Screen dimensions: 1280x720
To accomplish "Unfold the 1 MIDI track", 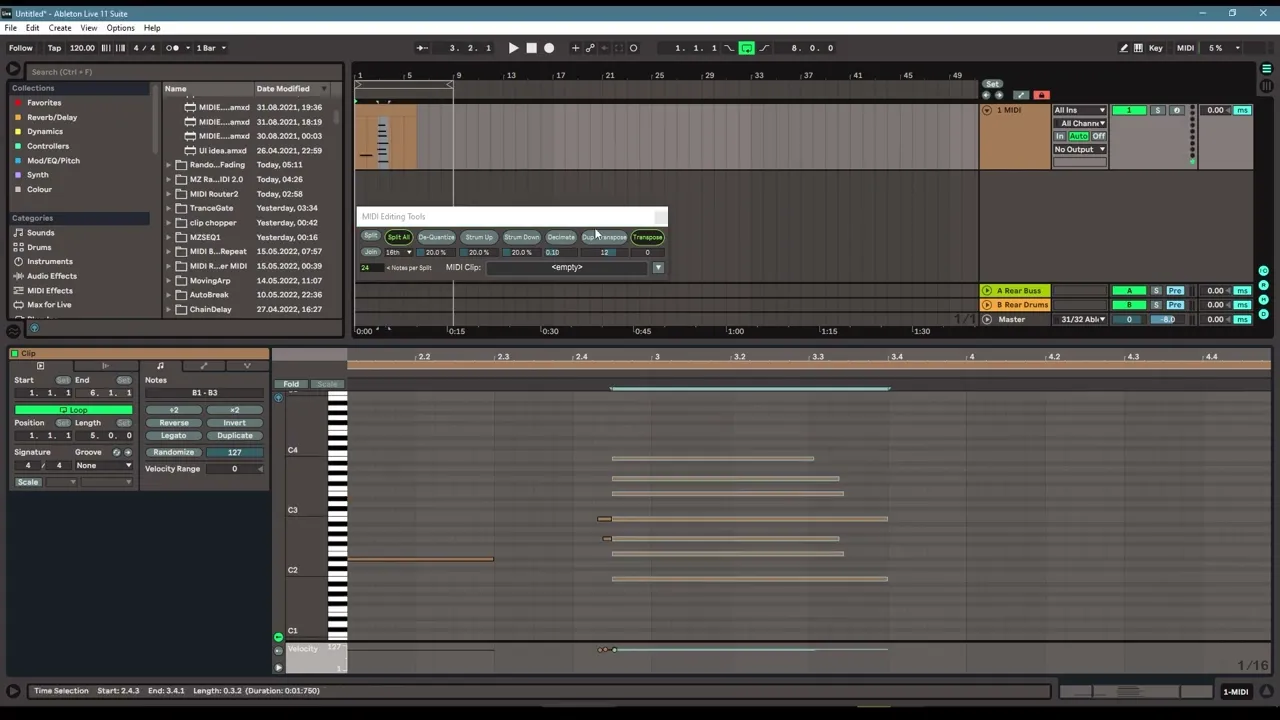I will point(987,110).
